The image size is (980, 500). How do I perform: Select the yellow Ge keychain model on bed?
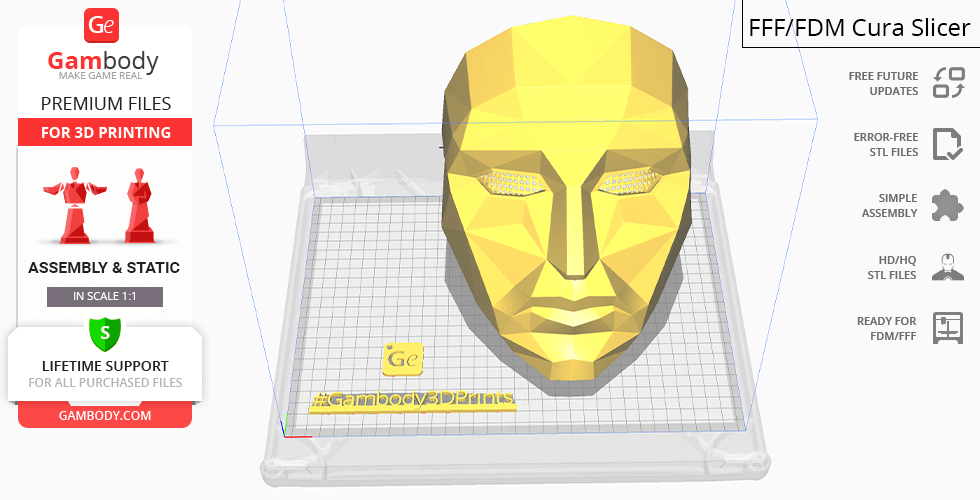[402, 359]
